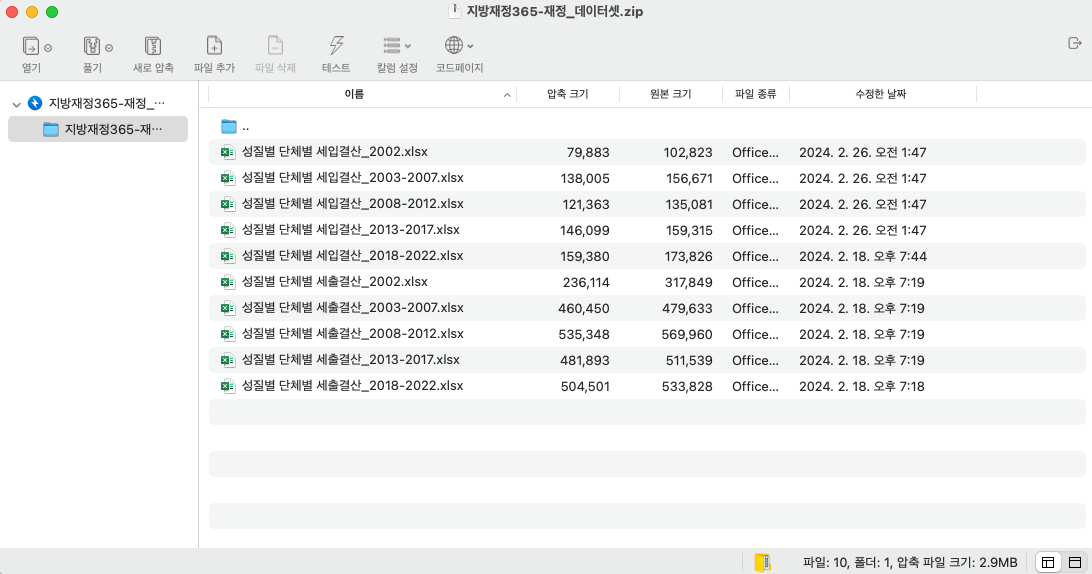1092x574 pixels.
Task: Click the 열기 (Open) toolbar icon
Action: pos(31,46)
